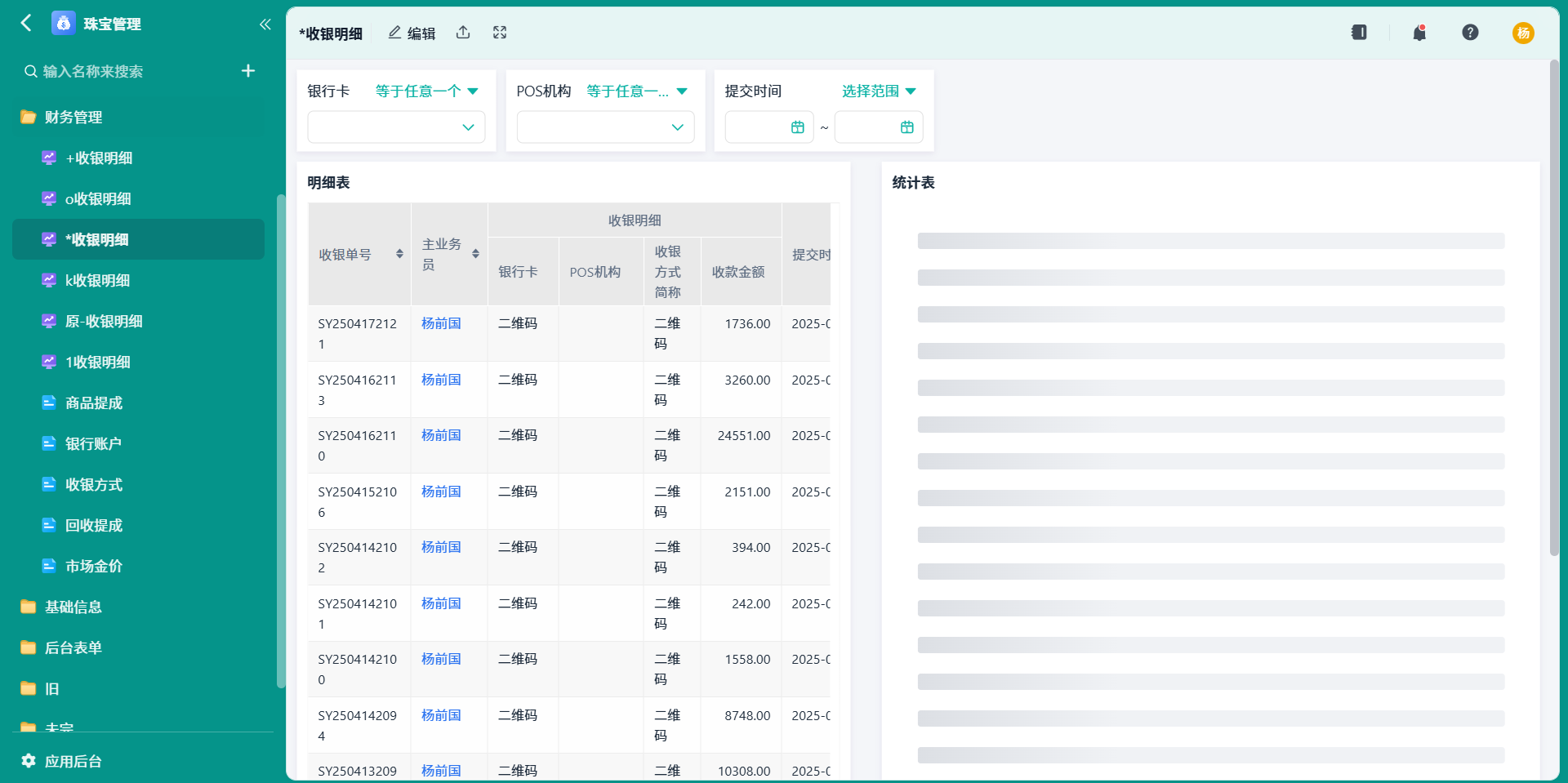Viewport: 1568px width, 783px height.
Task: Open 银行账户 form
Action: coord(138,443)
